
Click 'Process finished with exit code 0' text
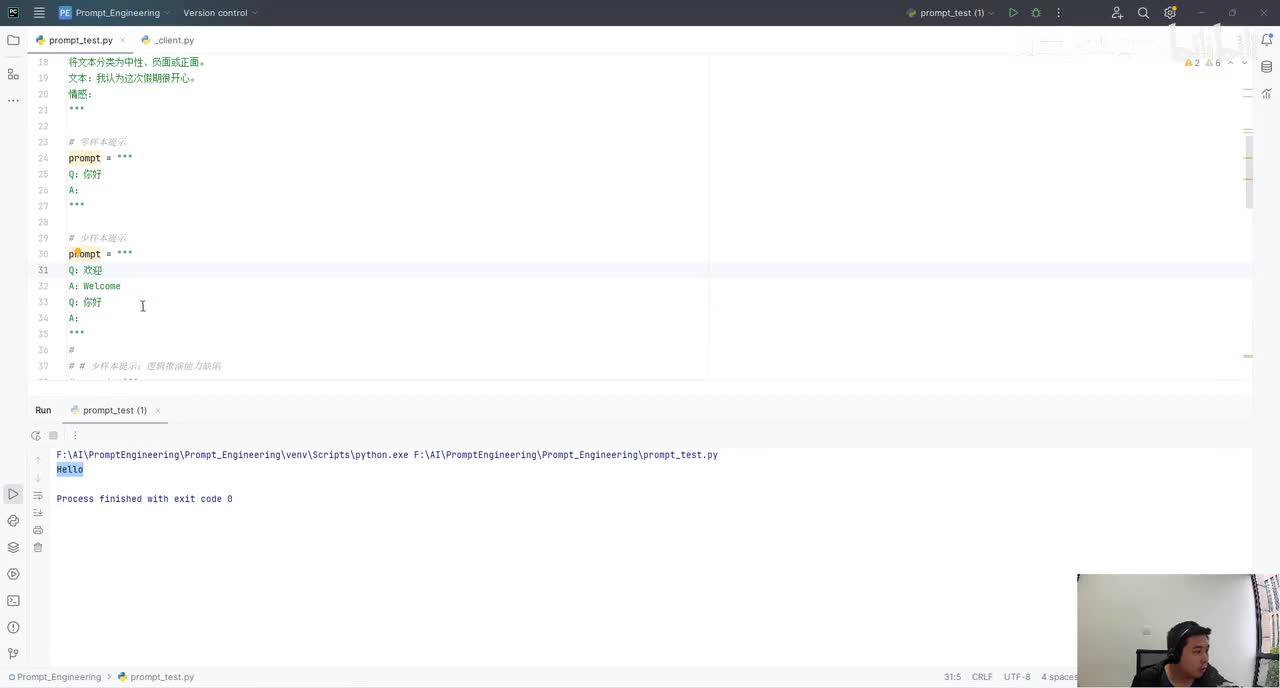tap(144, 499)
